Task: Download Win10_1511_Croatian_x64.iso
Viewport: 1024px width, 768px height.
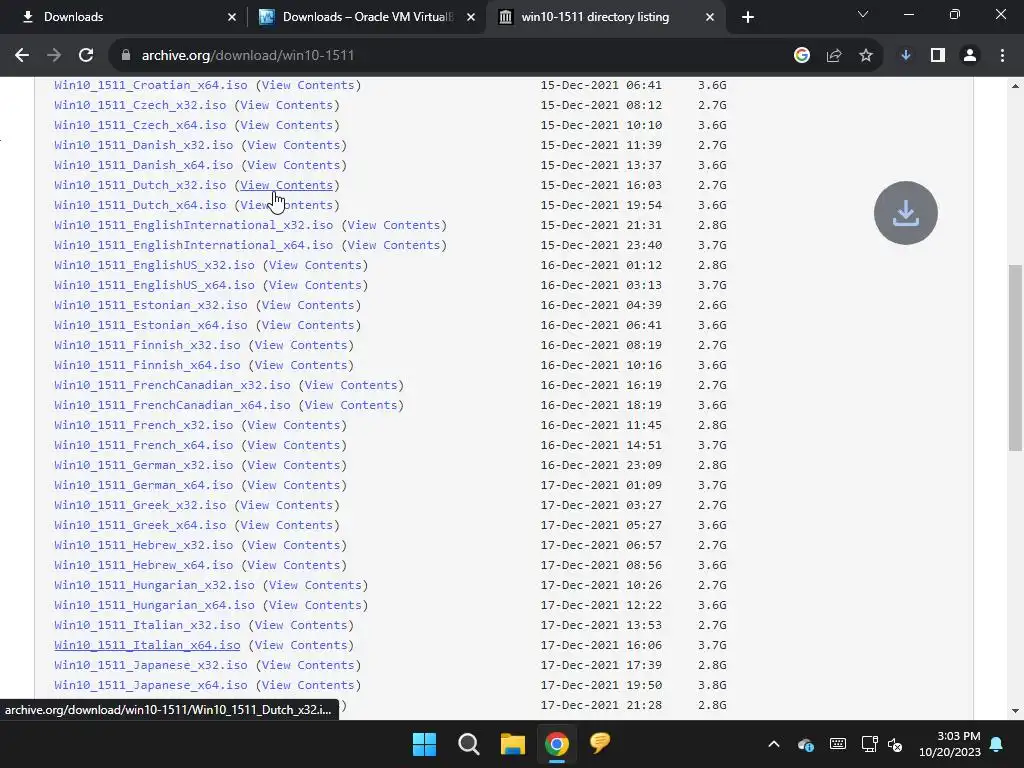Action: (151, 85)
